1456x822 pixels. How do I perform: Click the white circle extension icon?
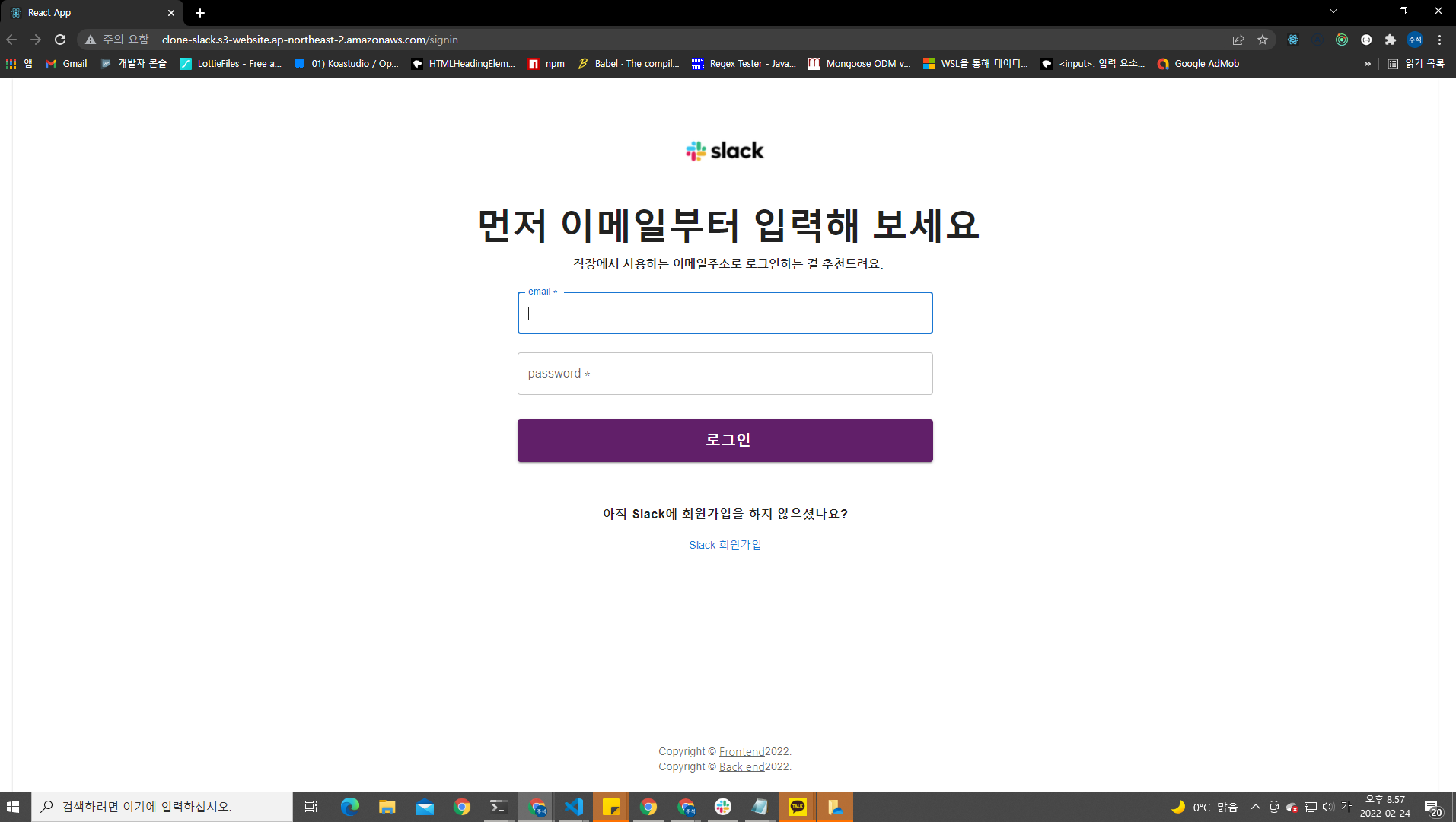[1366, 40]
